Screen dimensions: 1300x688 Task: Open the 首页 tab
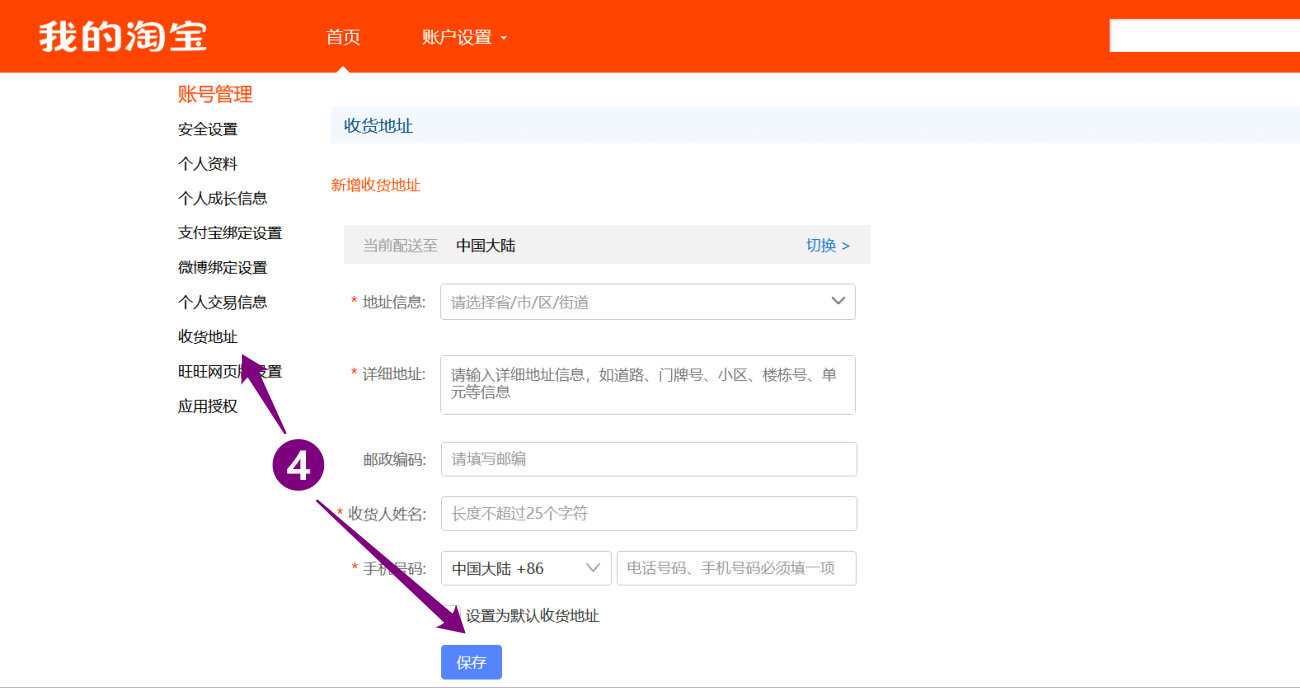[343, 37]
